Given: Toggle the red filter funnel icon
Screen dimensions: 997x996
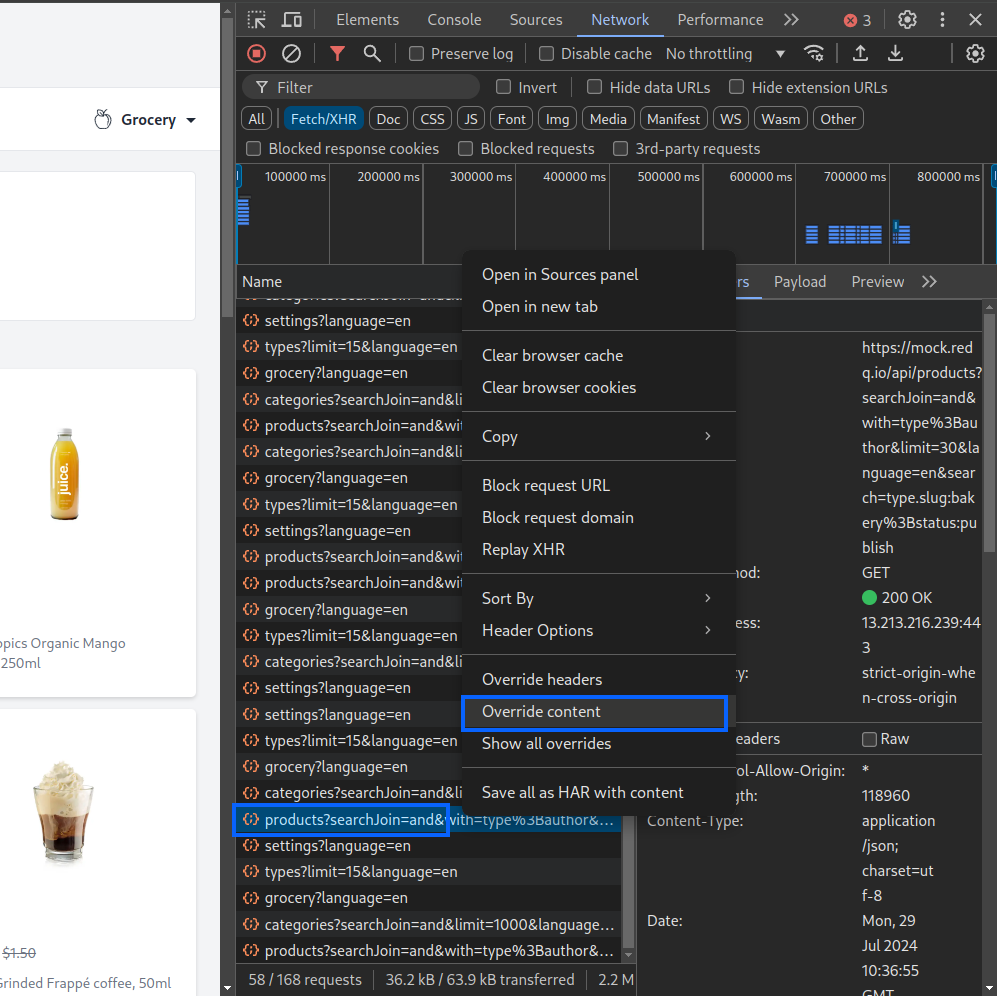Looking at the screenshot, I should tap(338, 53).
